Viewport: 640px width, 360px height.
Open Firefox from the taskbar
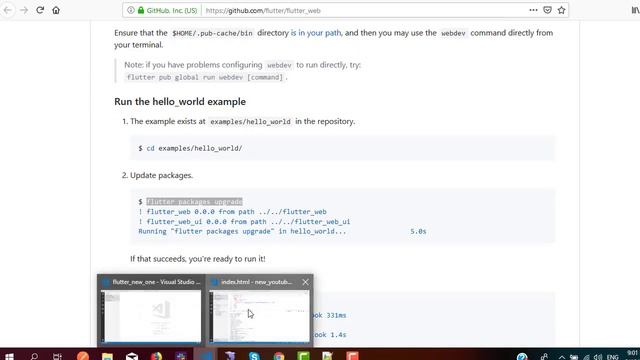(156, 356)
